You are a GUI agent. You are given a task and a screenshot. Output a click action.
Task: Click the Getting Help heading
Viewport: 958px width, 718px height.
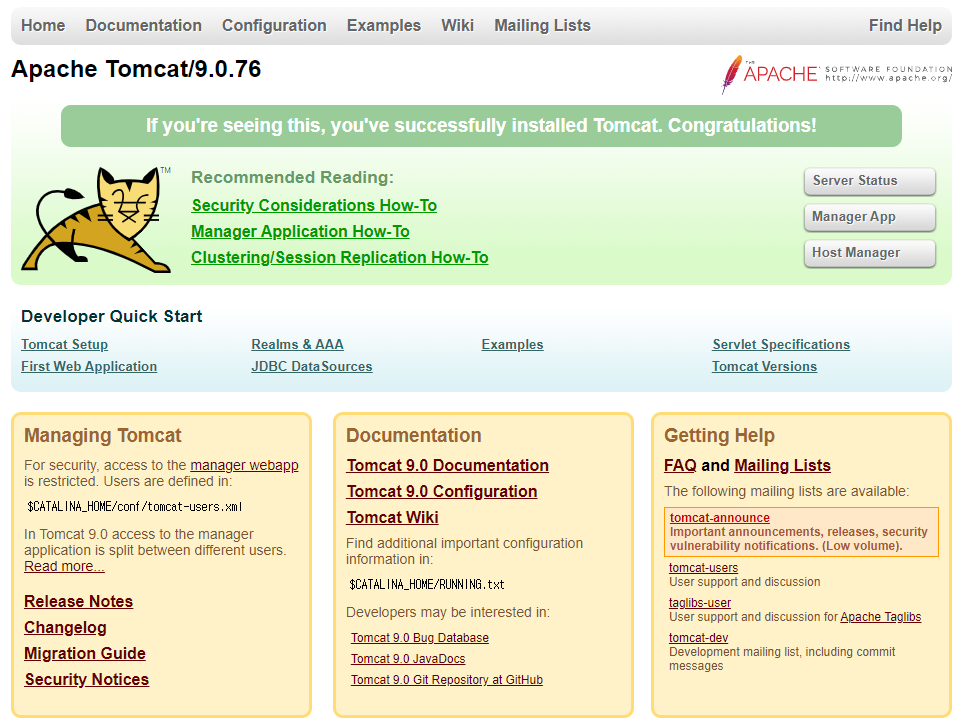(x=719, y=436)
